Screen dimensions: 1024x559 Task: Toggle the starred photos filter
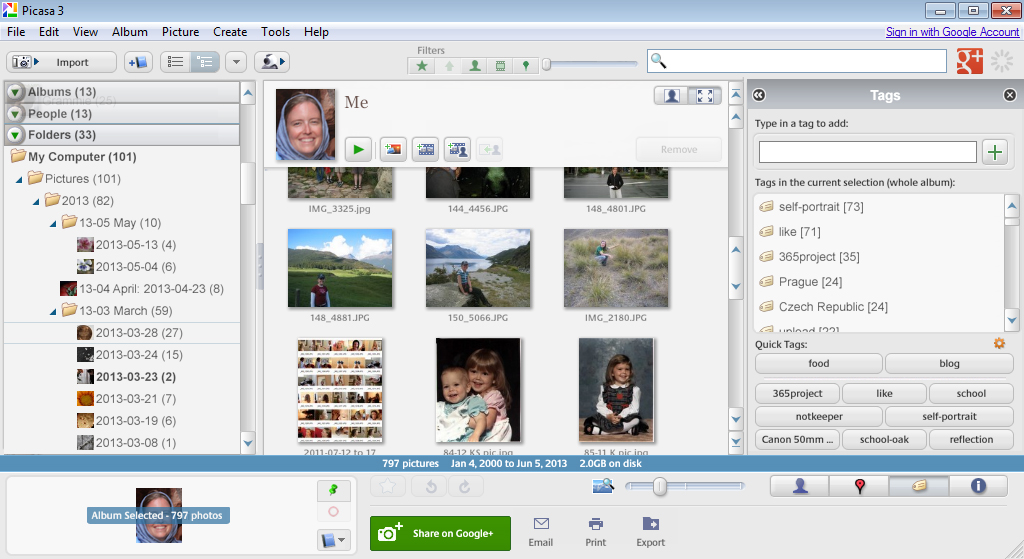pos(423,65)
